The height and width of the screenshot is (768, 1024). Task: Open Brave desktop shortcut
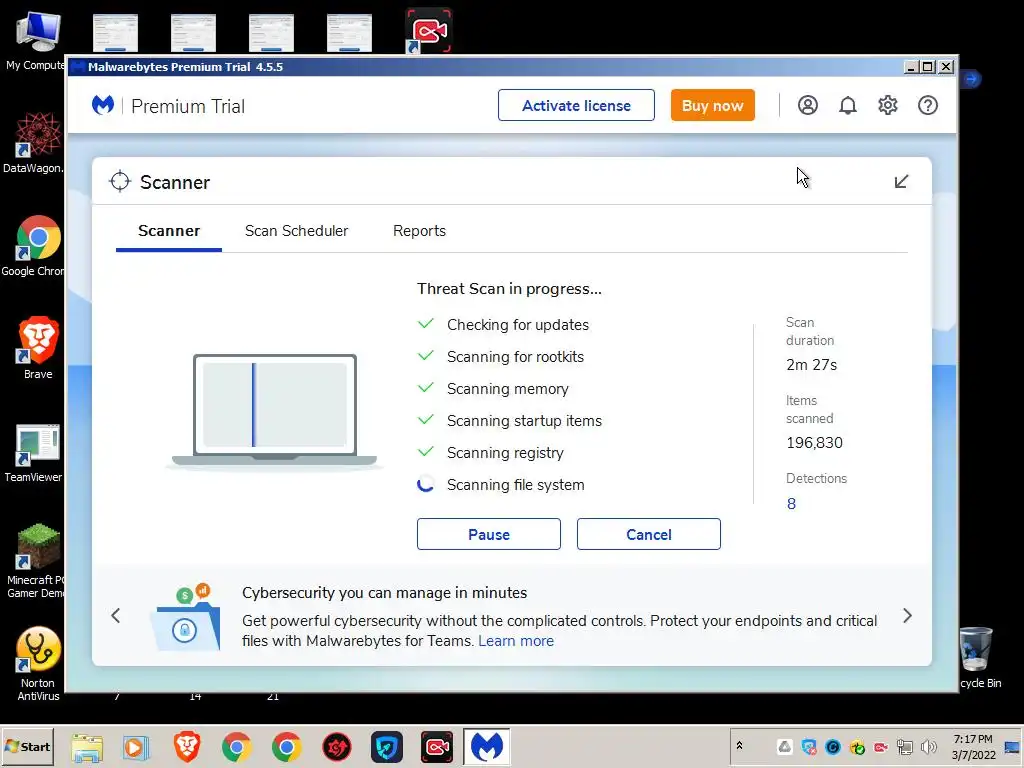pos(38,347)
